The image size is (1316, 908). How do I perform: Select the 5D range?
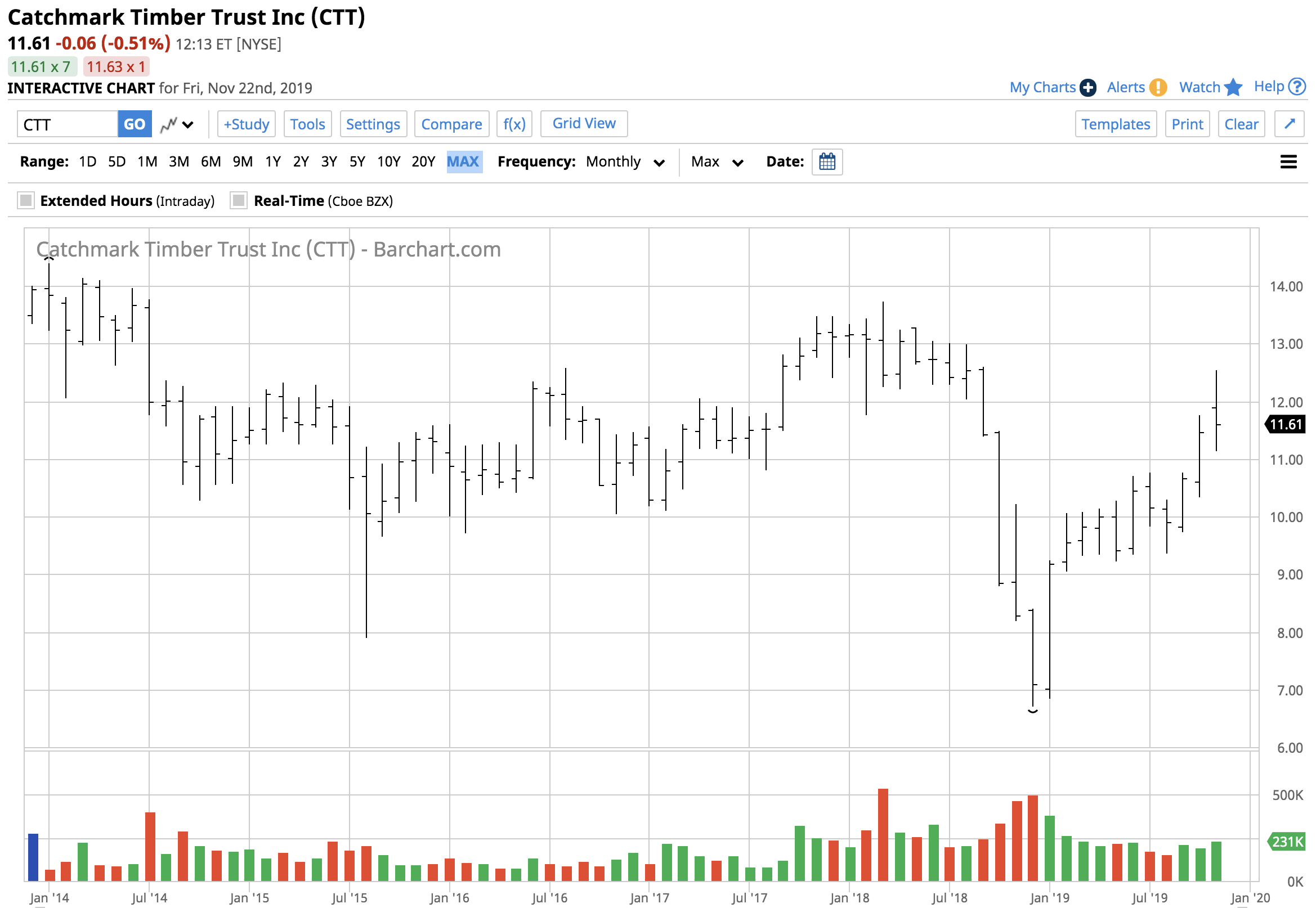pos(117,162)
